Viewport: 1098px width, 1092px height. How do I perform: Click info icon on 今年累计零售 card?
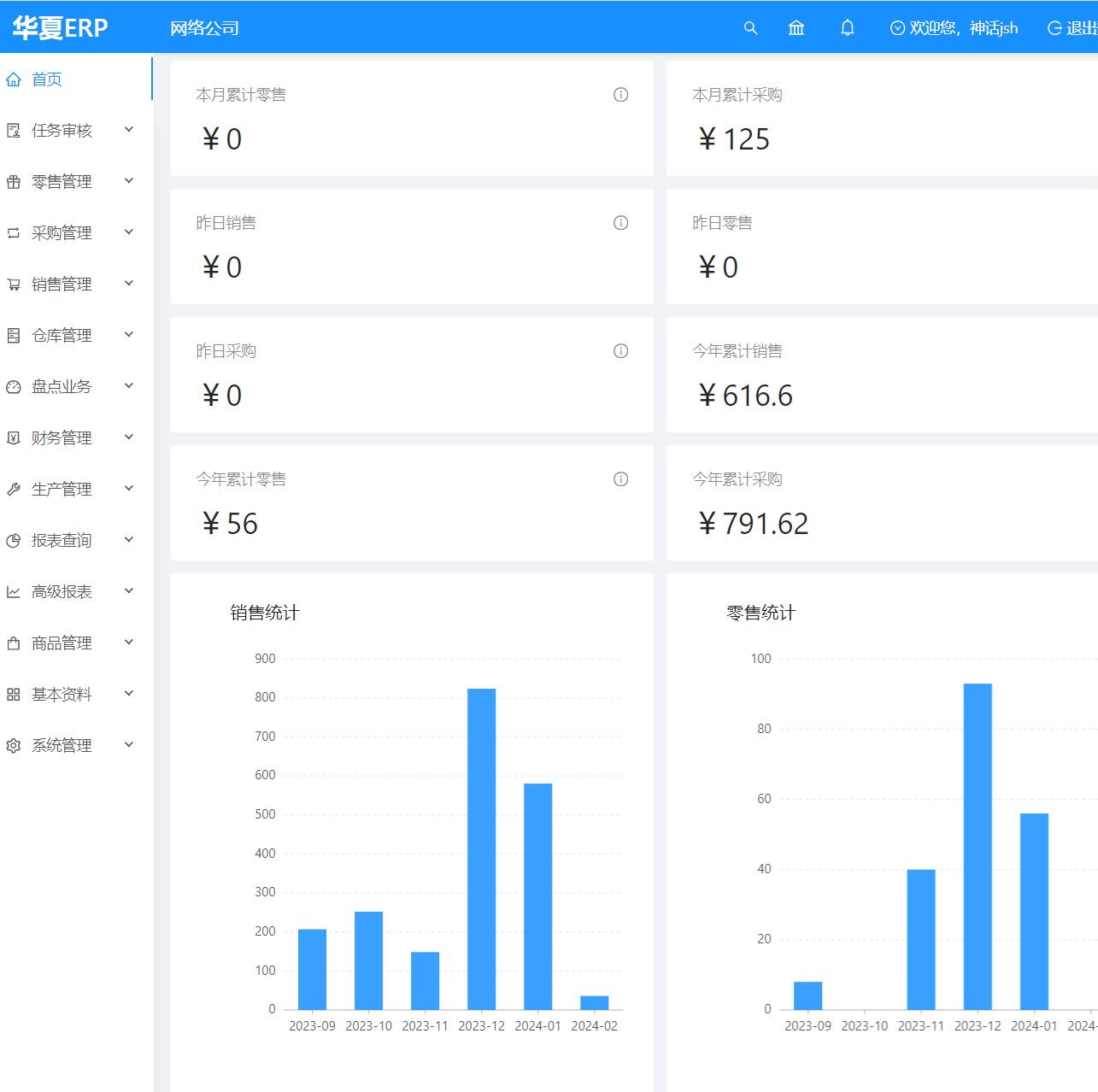621,479
